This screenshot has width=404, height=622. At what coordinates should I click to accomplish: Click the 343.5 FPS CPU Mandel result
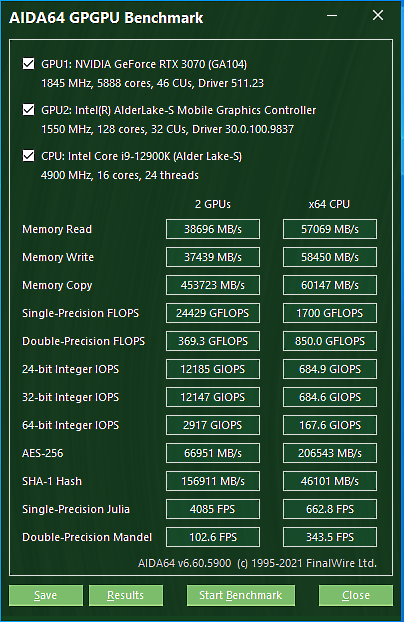click(x=330, y=537)
